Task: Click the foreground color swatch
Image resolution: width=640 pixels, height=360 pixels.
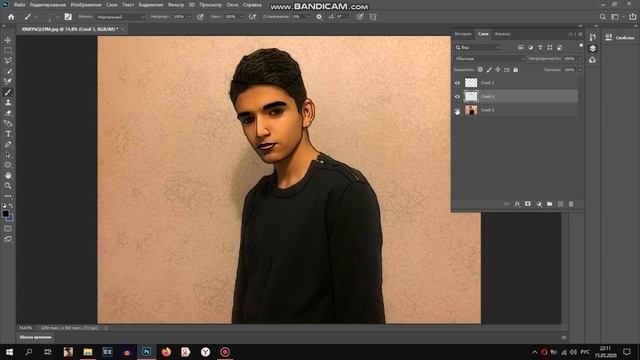Action: coord(5,213)
